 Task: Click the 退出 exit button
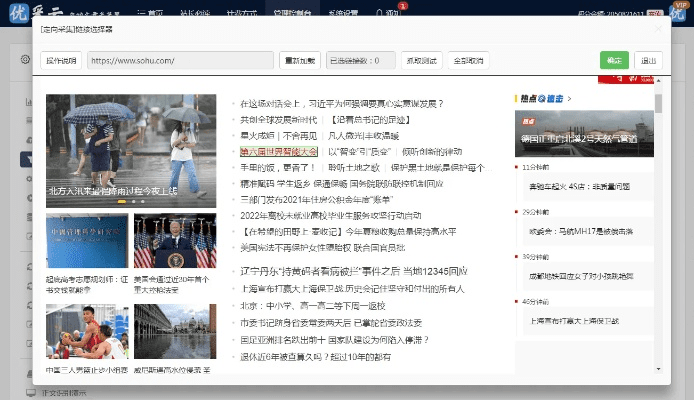(x=647, y=60)
